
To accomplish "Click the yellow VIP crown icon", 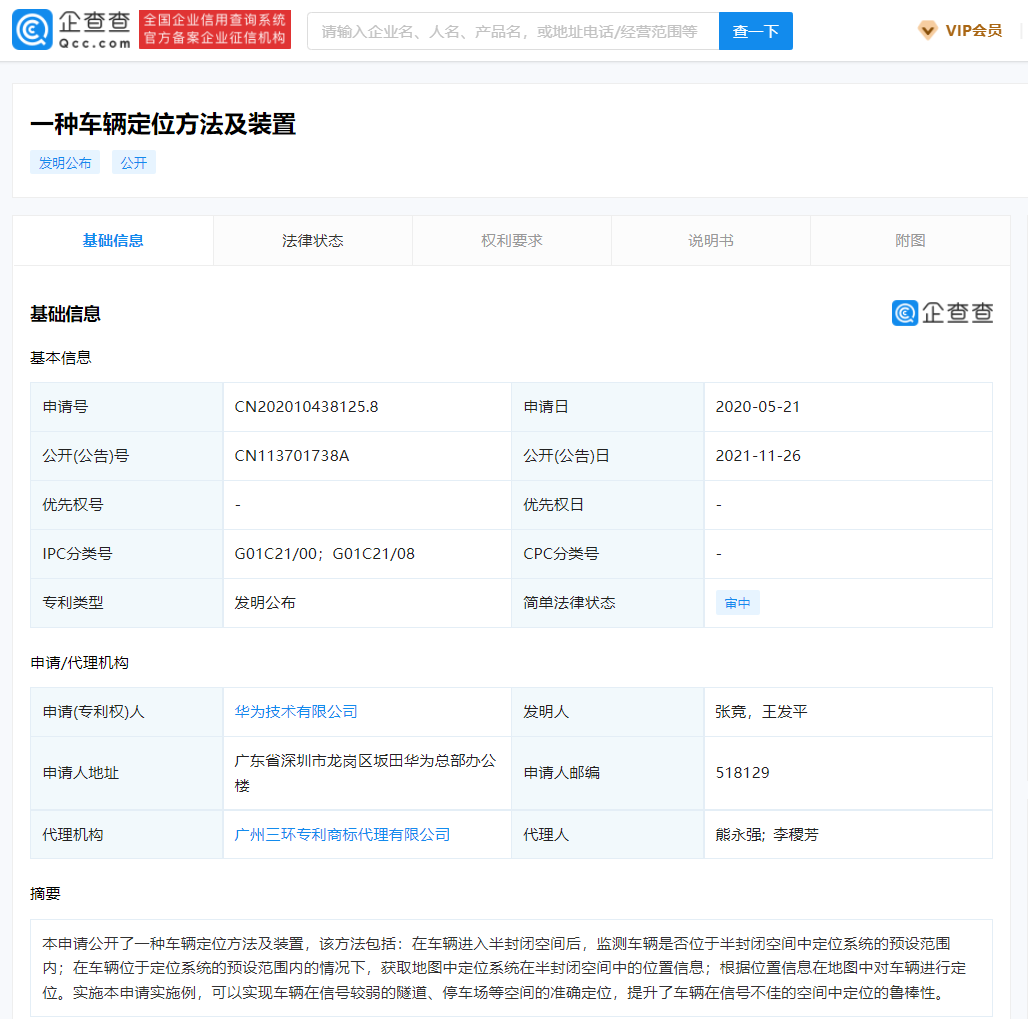I will [x=927, y=30].
